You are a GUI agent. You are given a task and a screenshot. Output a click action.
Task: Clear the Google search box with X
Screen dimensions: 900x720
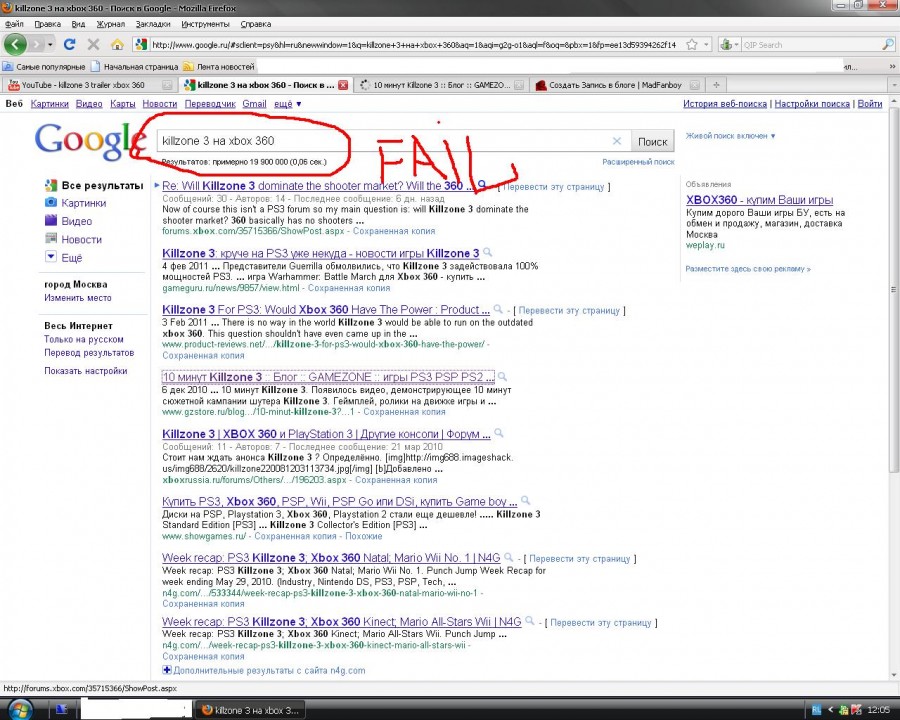point(617,141)
